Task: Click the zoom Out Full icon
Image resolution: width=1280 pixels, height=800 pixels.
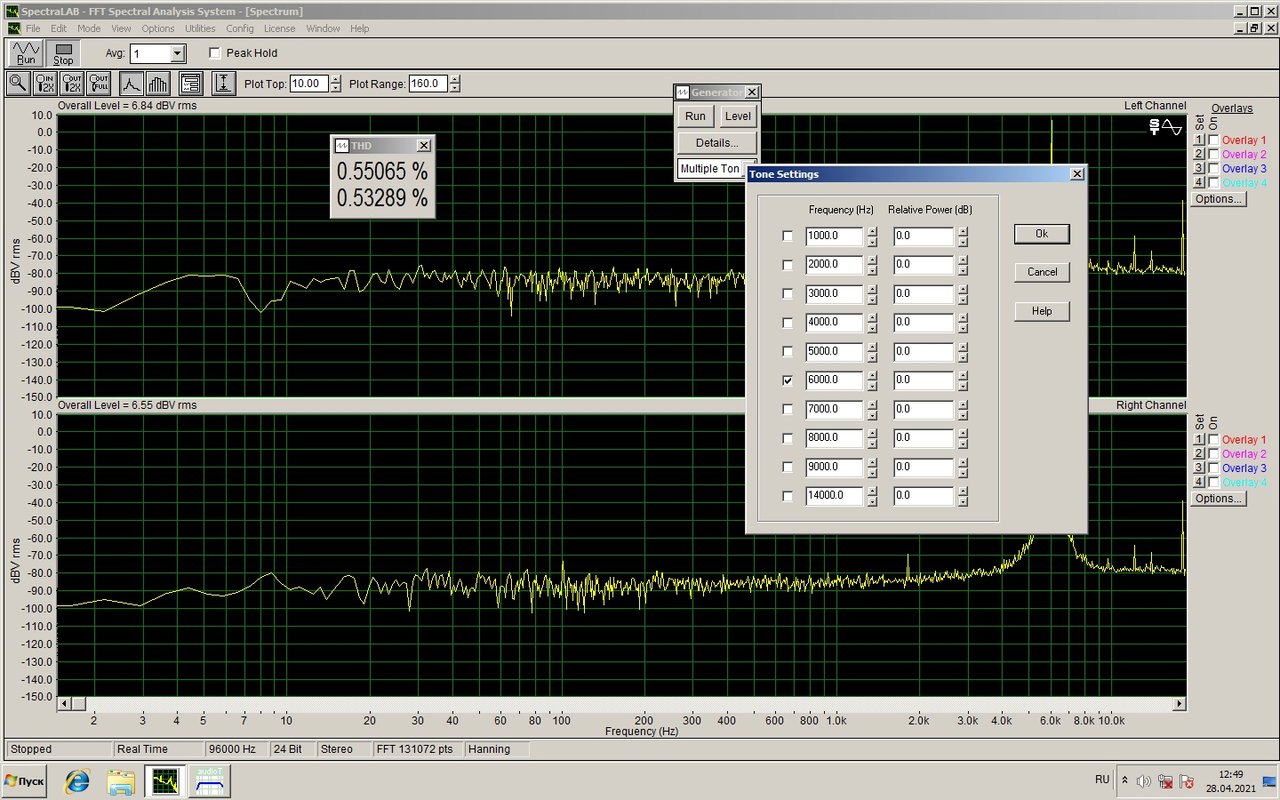Action: (x=99, y=83)
